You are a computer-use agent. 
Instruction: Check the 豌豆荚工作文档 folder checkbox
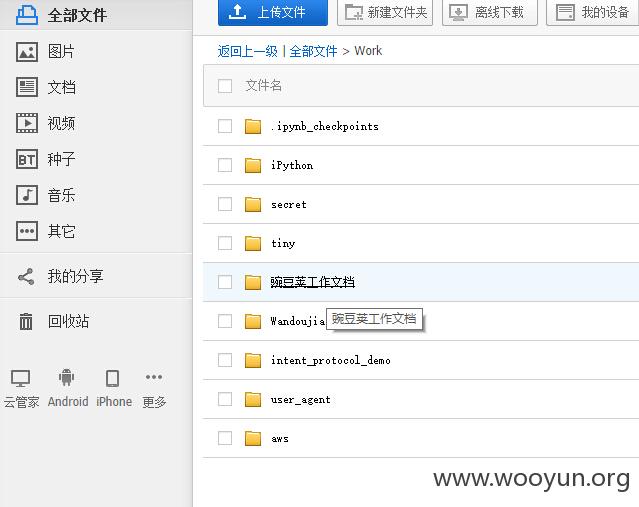(x=225, y=282)
